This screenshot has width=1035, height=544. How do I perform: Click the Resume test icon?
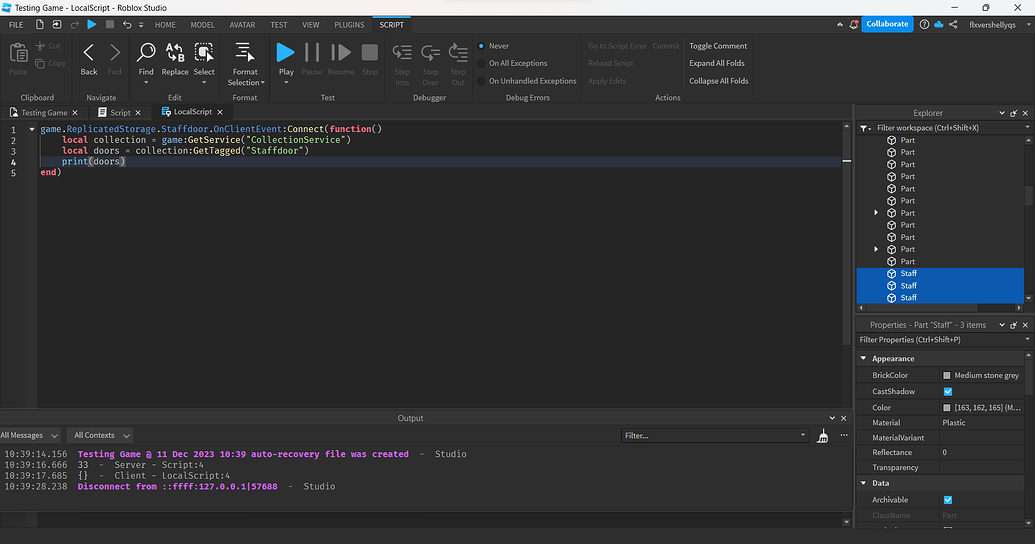pos(341,52)
